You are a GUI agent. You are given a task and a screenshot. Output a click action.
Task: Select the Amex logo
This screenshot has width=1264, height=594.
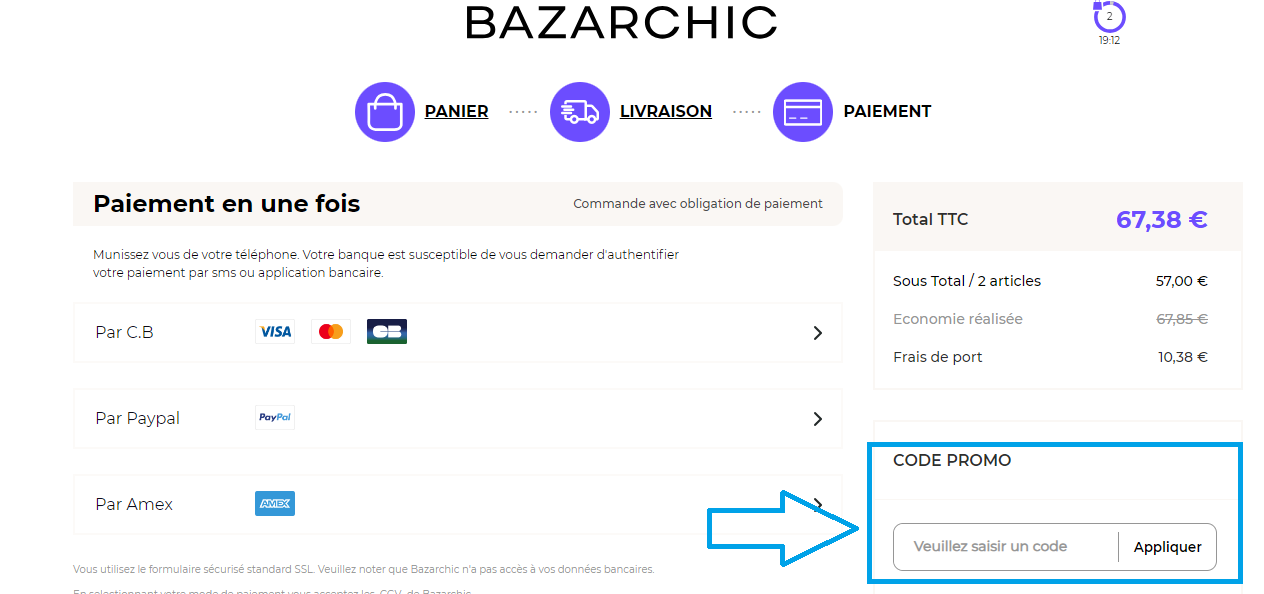pyautogui.click(x=275, y=504)
